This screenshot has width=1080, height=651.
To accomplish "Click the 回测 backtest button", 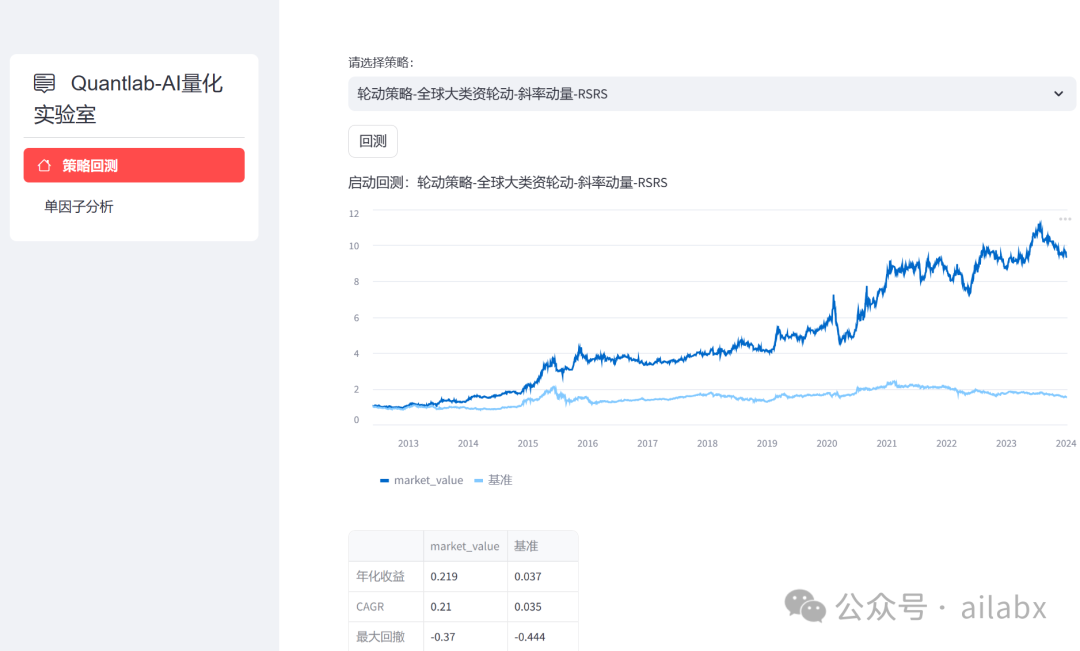I will pyautogui.click(x=372, y=141).
